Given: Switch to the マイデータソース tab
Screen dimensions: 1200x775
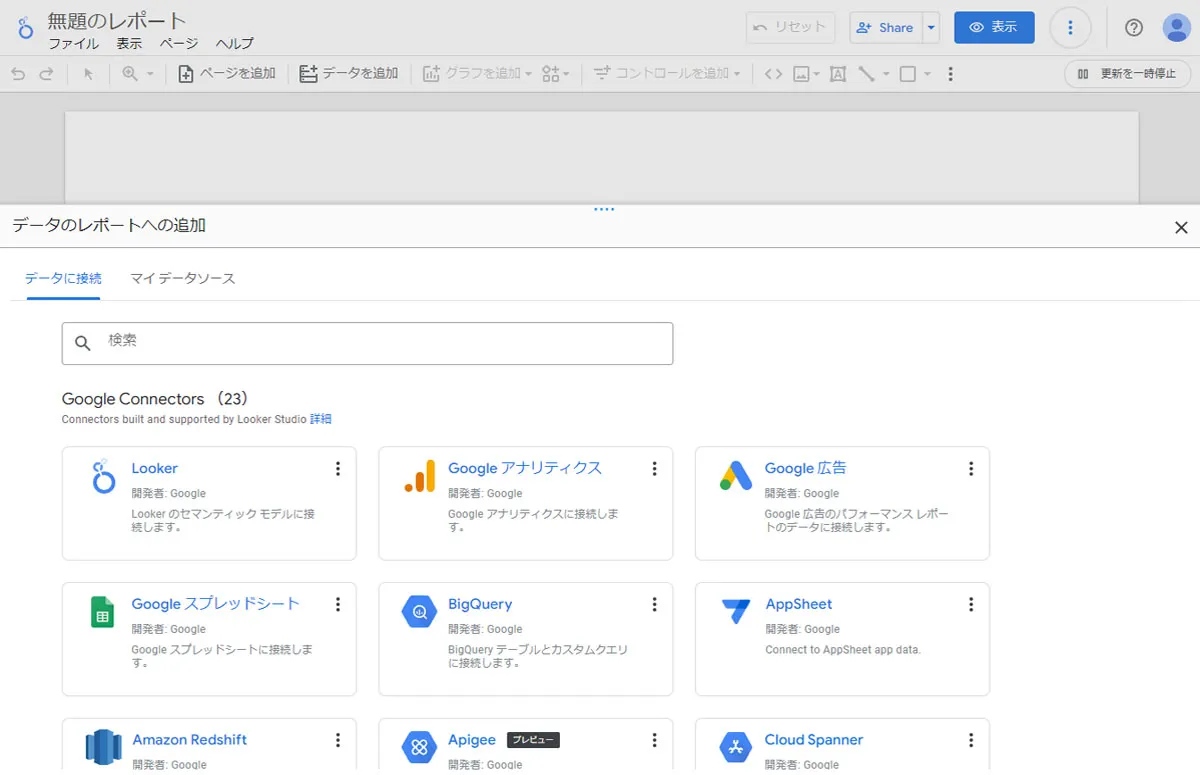Looking at the screenshot, I should (x=183, y=278).
